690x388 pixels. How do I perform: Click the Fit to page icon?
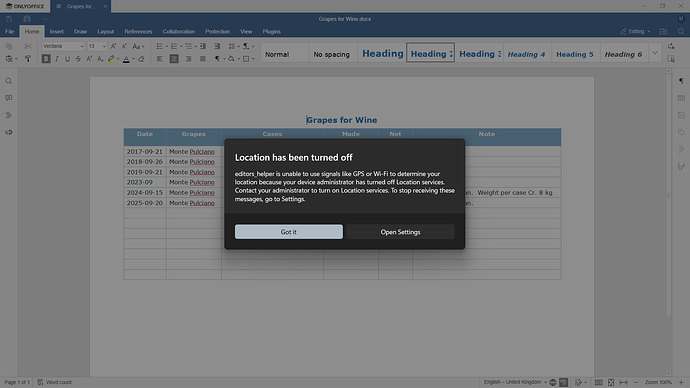611,382
